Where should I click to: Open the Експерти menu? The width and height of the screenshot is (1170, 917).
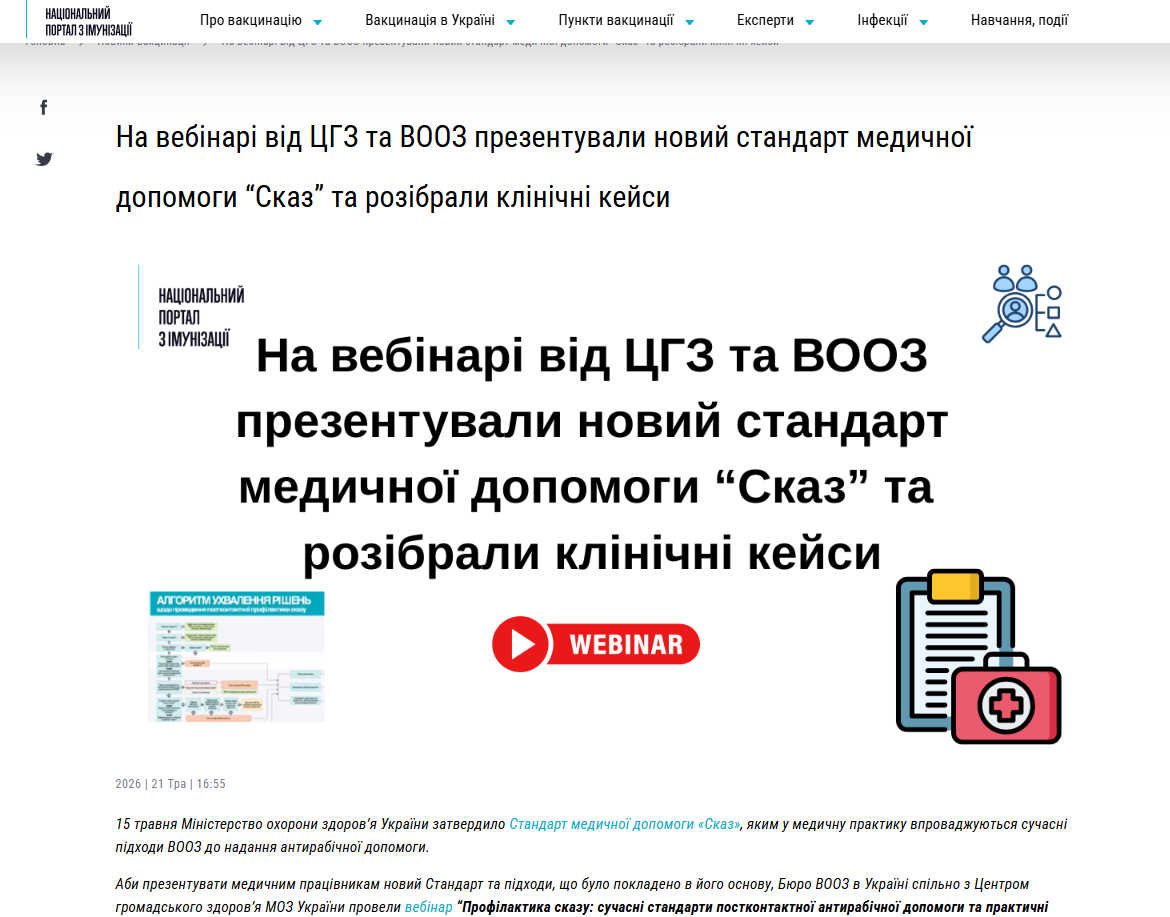click(765, 20)
